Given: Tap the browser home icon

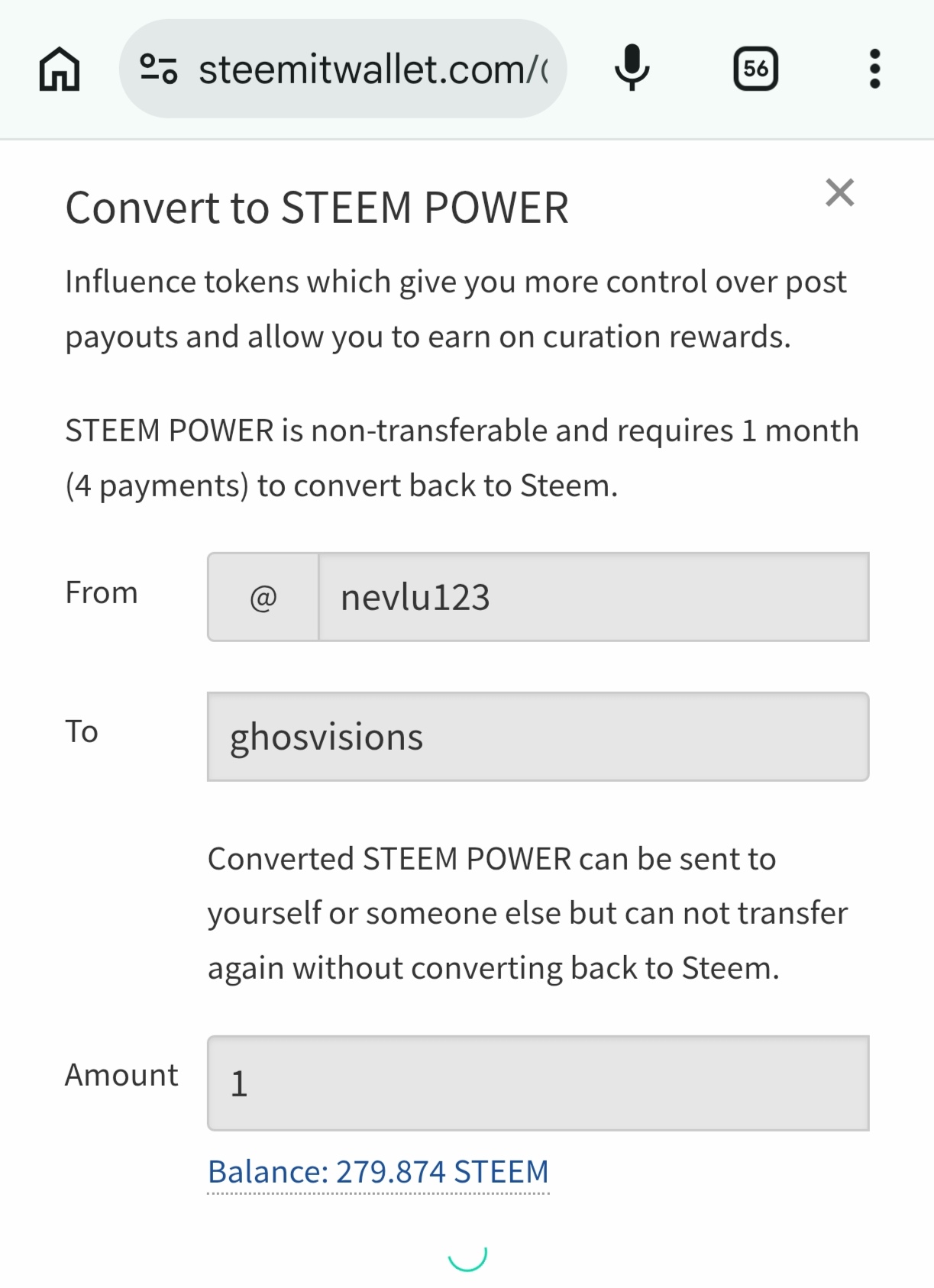Looking at the screenshot, I should 60,69.
